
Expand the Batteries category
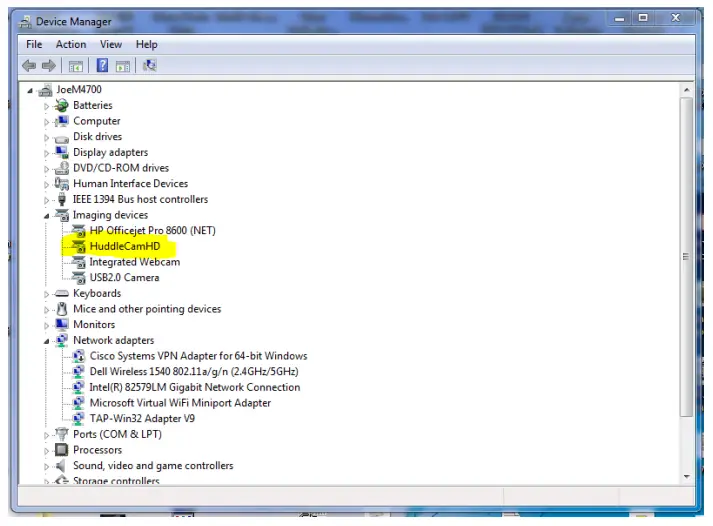[46, 106]
